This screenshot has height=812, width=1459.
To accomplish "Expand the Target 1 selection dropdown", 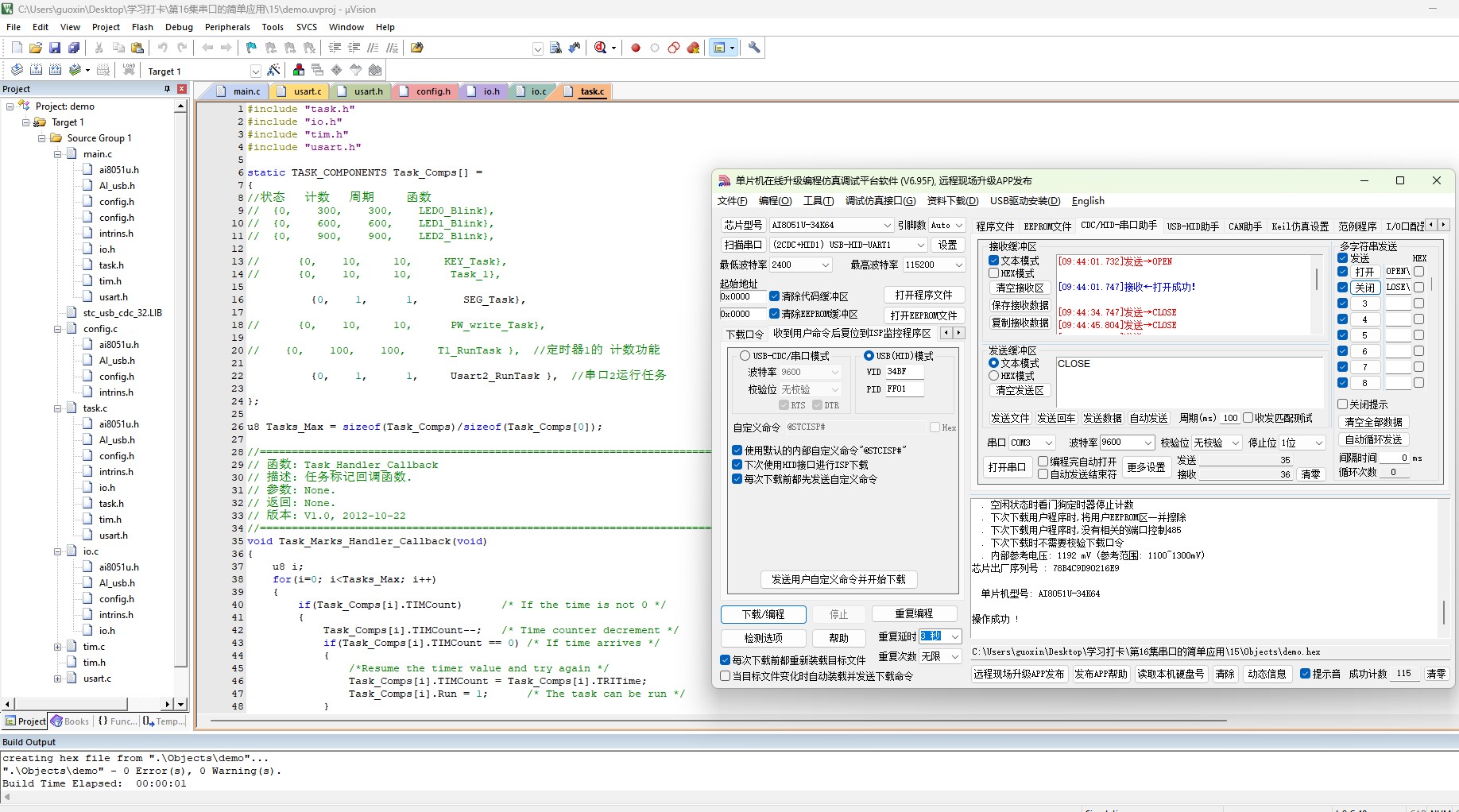I will [x=255, y=71].
